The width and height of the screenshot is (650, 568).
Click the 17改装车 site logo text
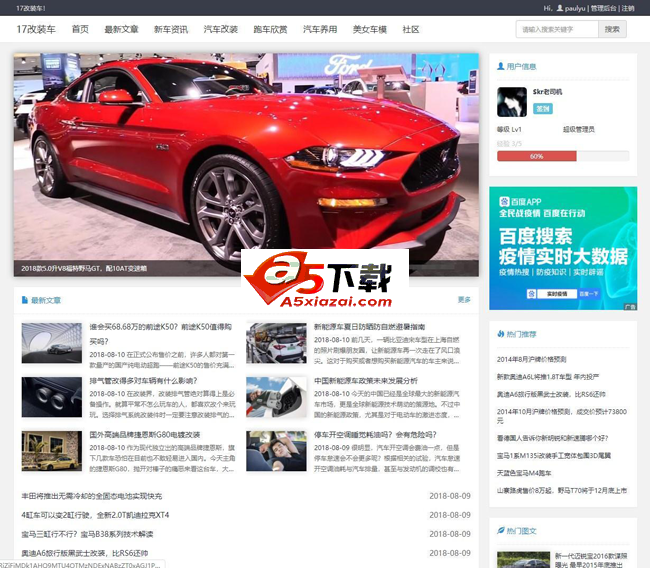(x=36, y=29)
